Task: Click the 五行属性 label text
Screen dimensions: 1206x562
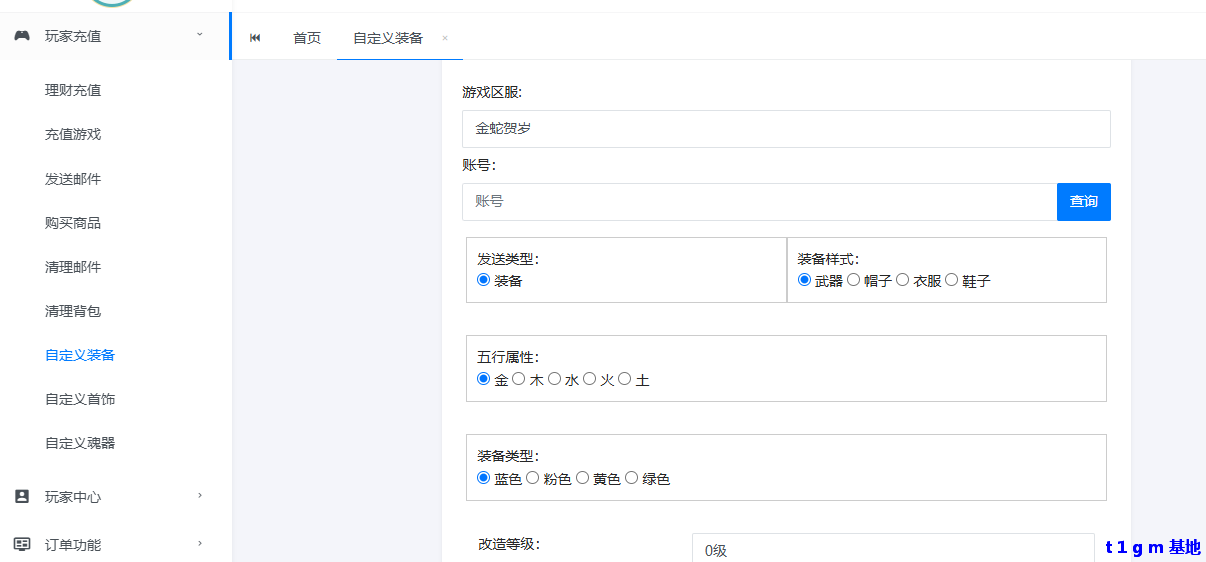Action: [508, 357]
